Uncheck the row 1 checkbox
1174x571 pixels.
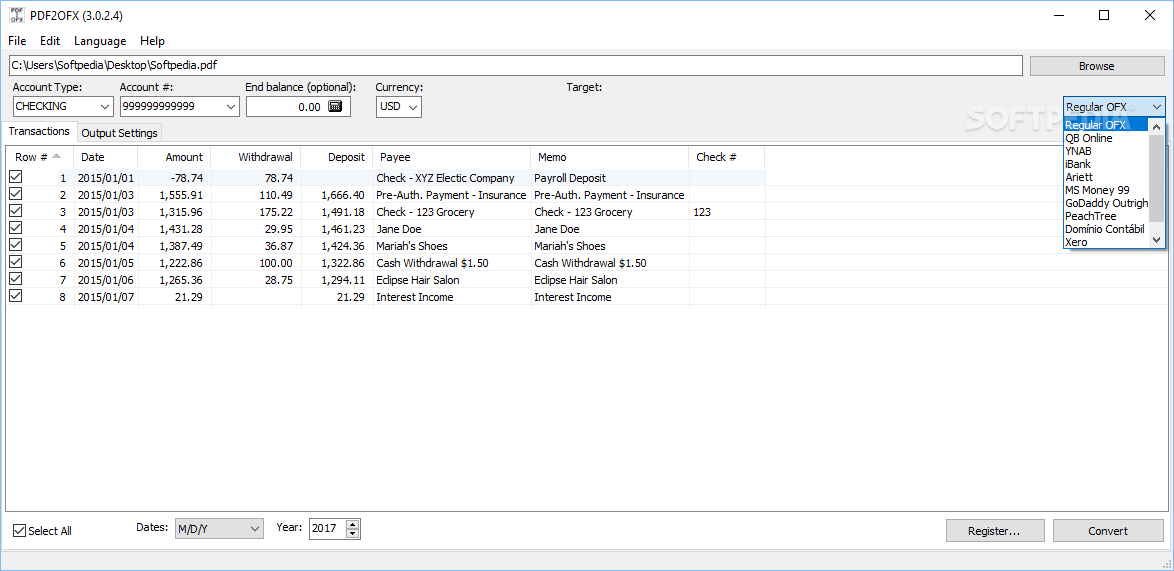15,177
